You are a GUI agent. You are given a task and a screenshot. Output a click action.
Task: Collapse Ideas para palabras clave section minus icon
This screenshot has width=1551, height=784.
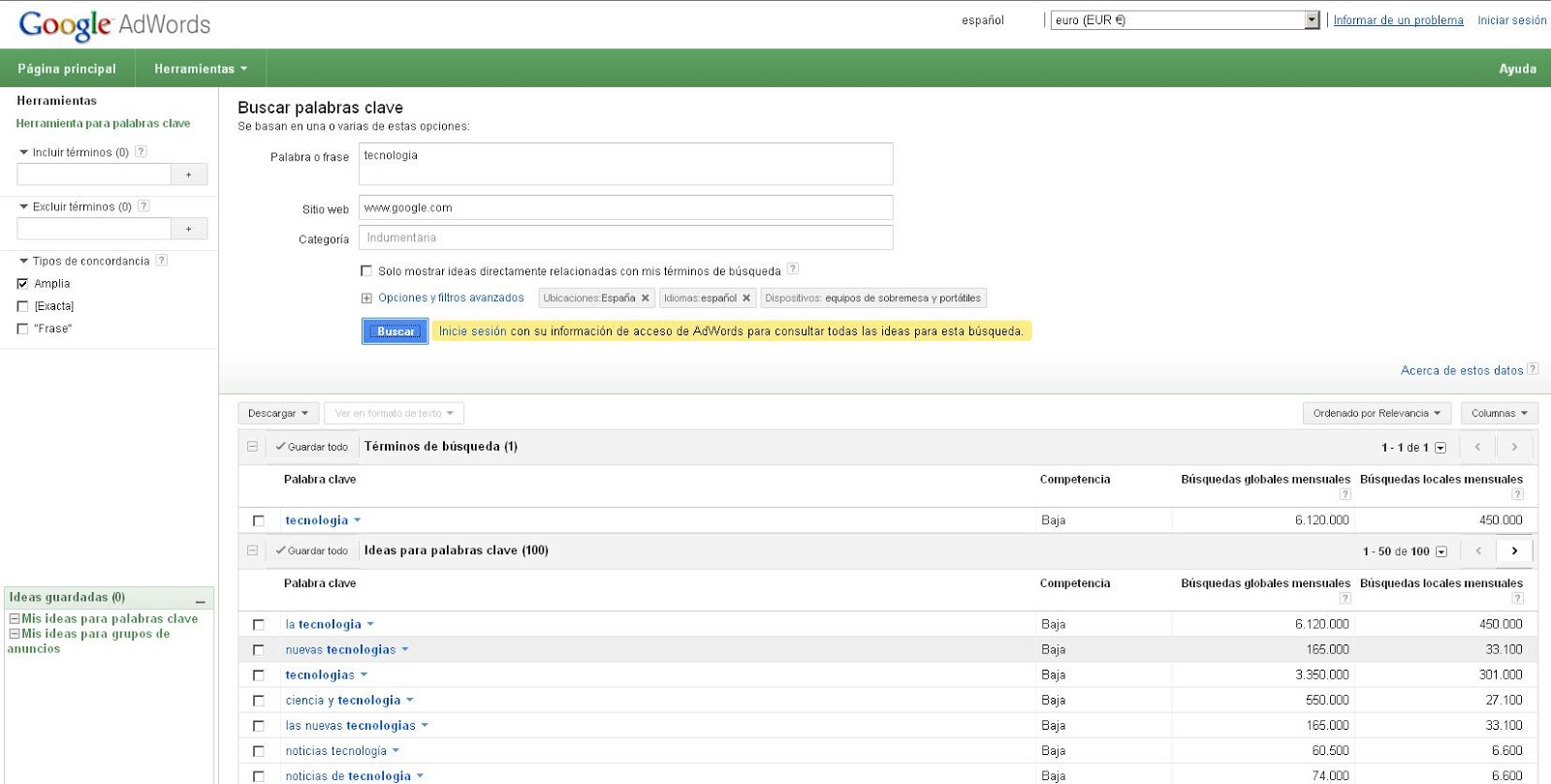[252, 550]
